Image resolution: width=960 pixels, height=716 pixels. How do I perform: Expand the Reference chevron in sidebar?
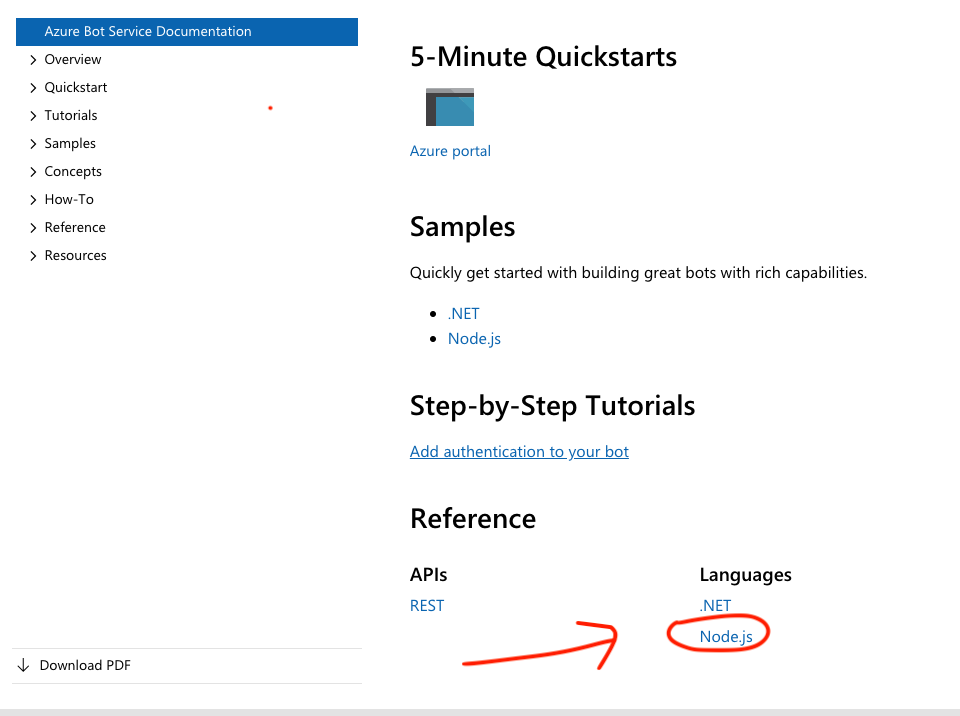(33, 228)
